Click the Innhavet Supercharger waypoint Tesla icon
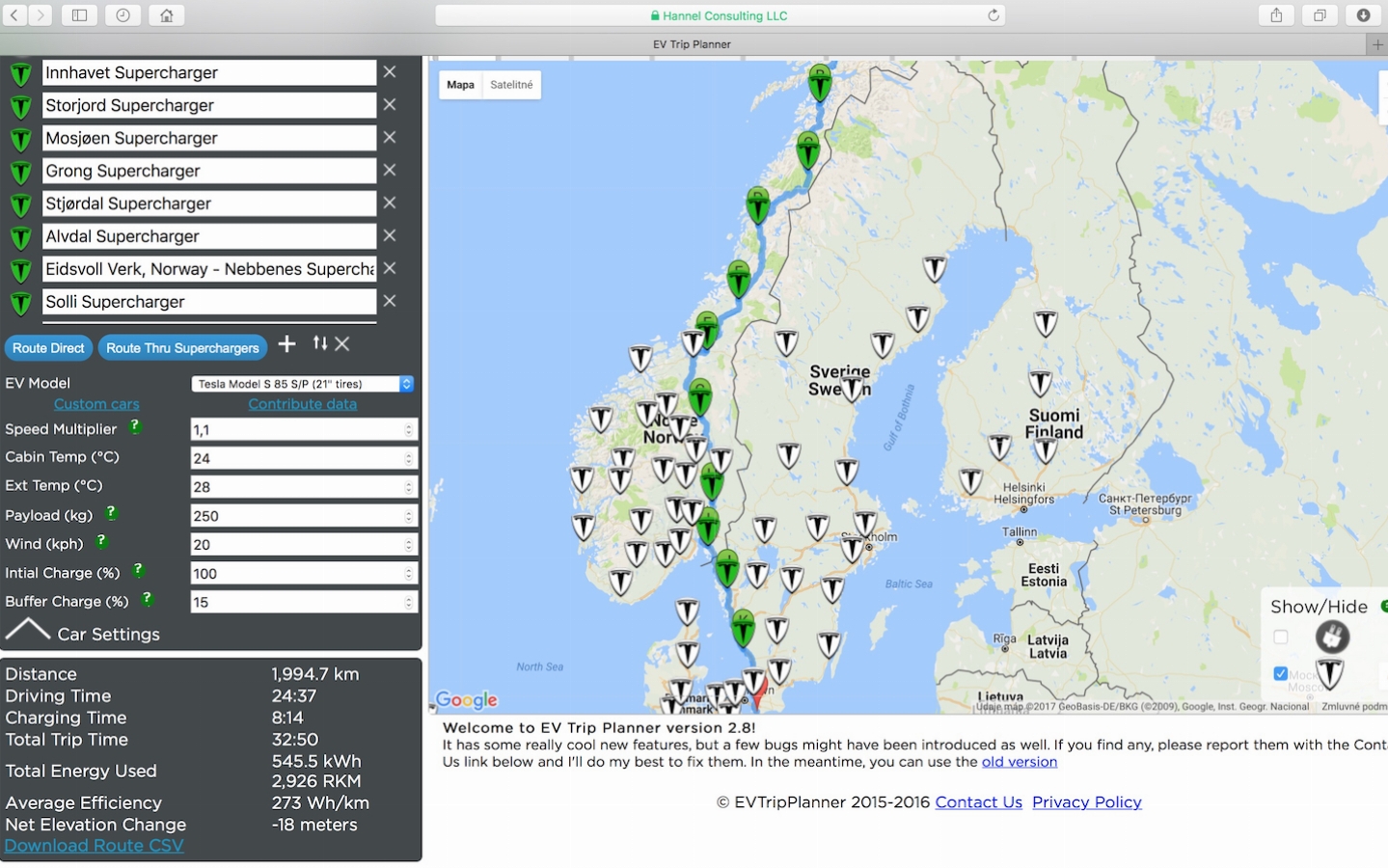Screen dimensions: 1388x868 click(20, 74)
